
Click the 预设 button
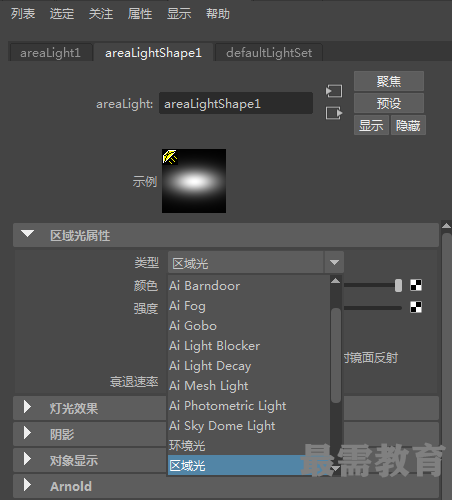(x=389, y=103)
